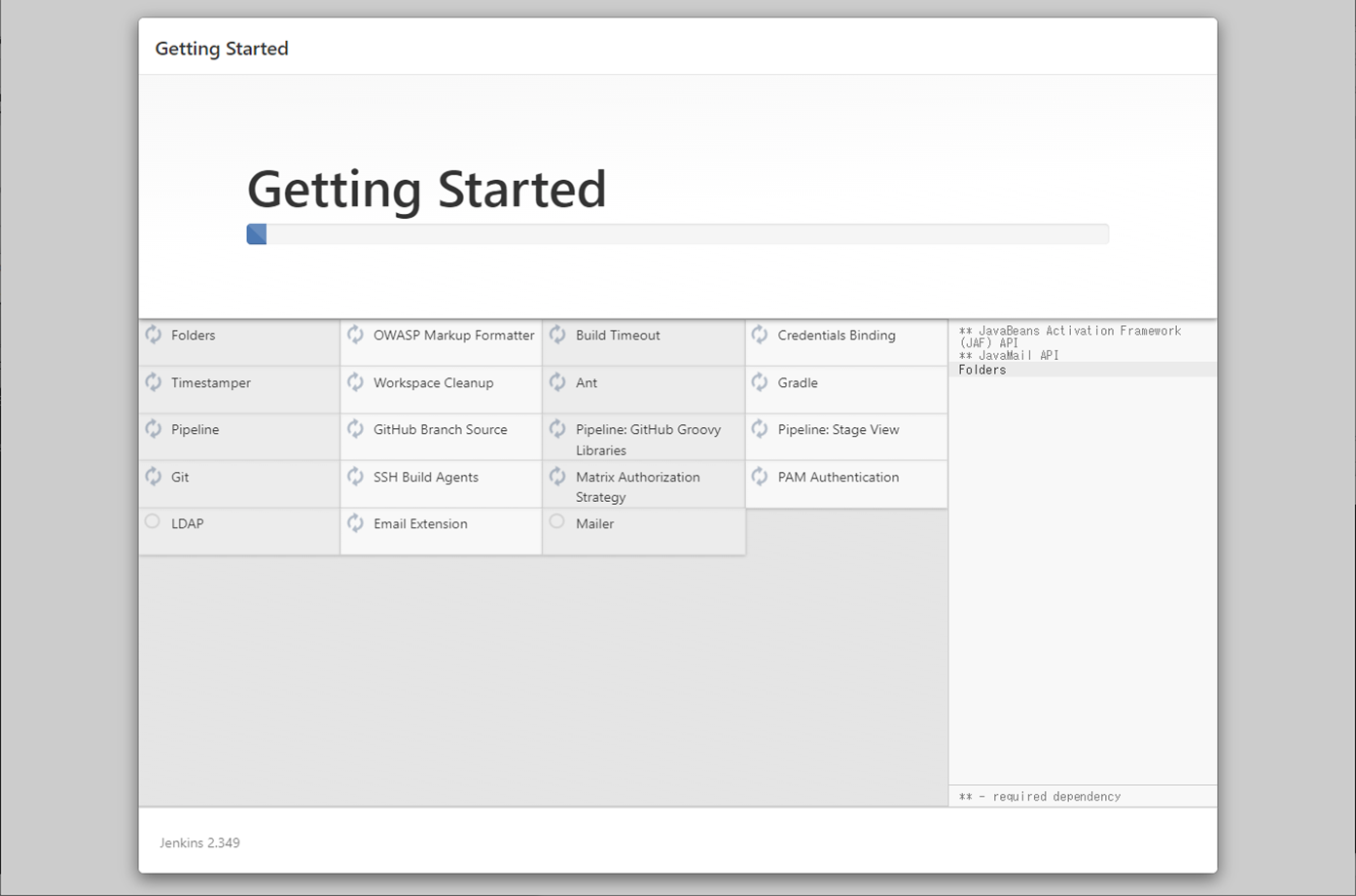Click the spinner icon beside Gradle
Screen dimensions: 1356x896
pyautogui.click(x=761, y=382)
